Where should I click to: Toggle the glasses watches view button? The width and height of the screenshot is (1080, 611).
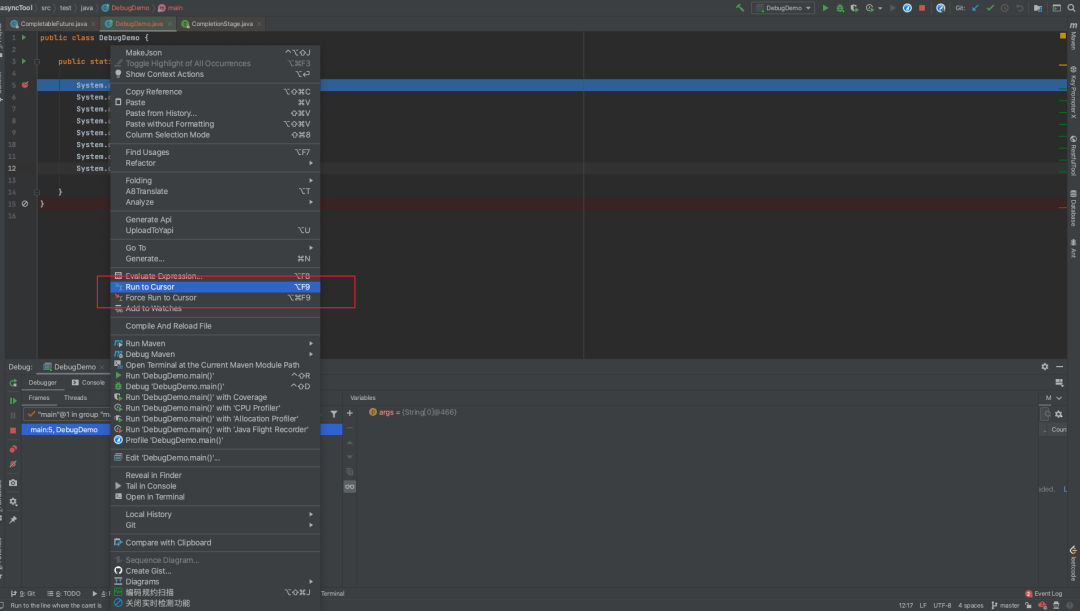[350, 486]
